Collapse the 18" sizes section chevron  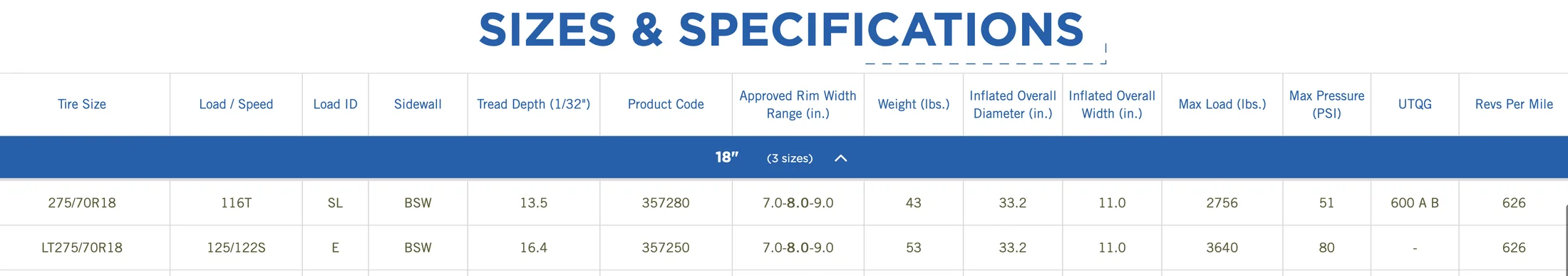tap(840, 158)
